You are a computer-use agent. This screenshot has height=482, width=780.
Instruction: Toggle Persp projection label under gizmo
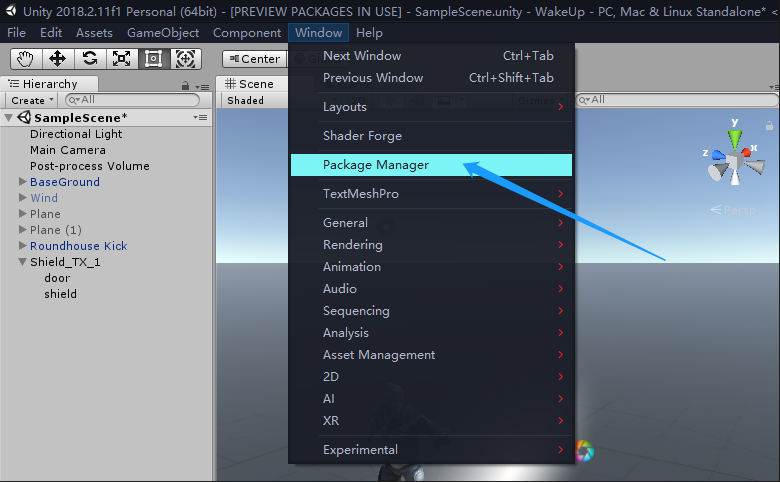[x=733, y=210]
